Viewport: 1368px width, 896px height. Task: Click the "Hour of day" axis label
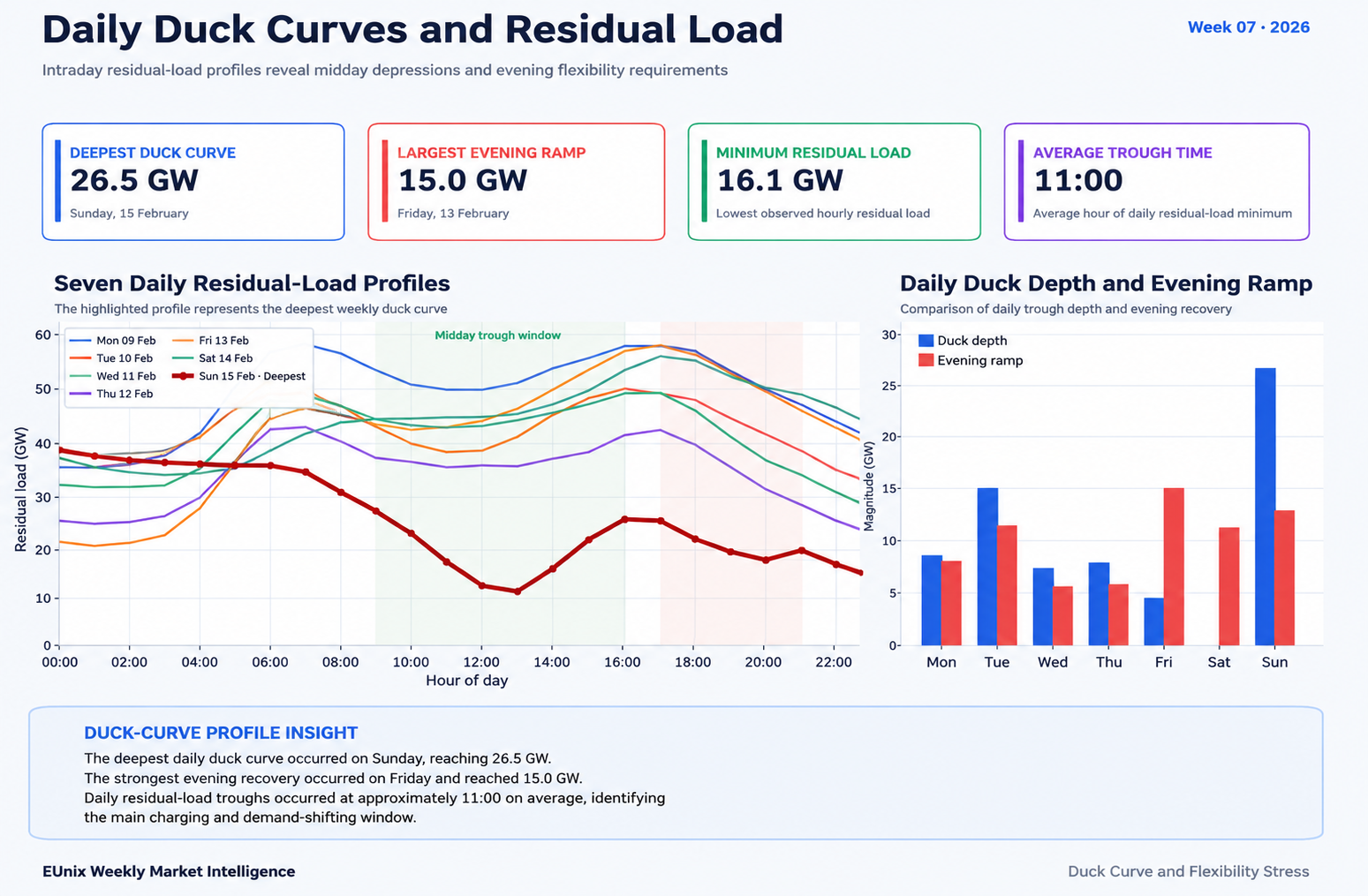[466, 681]
